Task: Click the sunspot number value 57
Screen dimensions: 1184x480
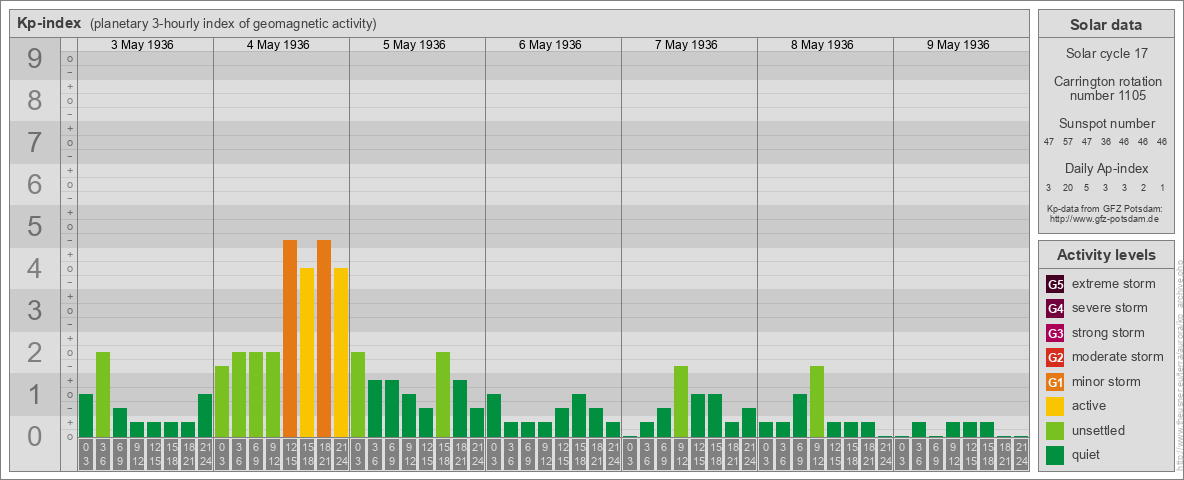Action: (1068, 142)
